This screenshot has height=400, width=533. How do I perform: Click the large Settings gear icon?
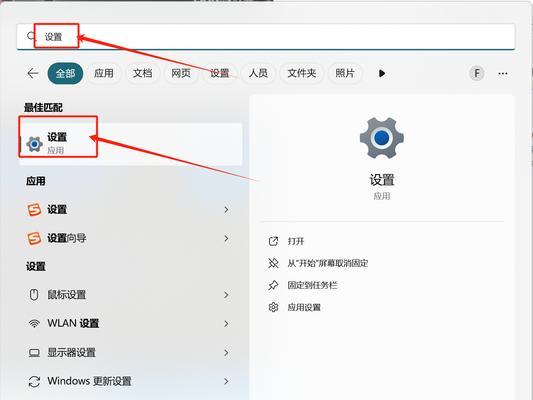(382, 138)
